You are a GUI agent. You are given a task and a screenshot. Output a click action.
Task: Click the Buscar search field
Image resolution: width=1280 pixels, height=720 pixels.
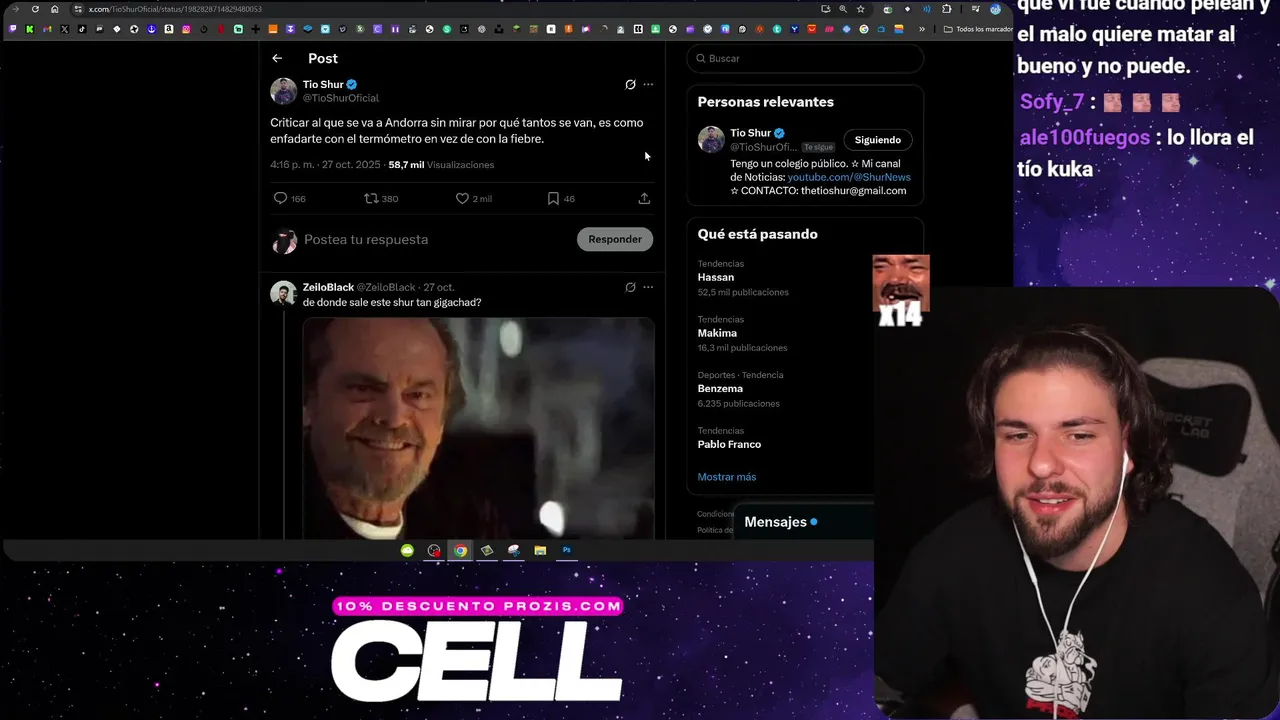pos(805,58)
